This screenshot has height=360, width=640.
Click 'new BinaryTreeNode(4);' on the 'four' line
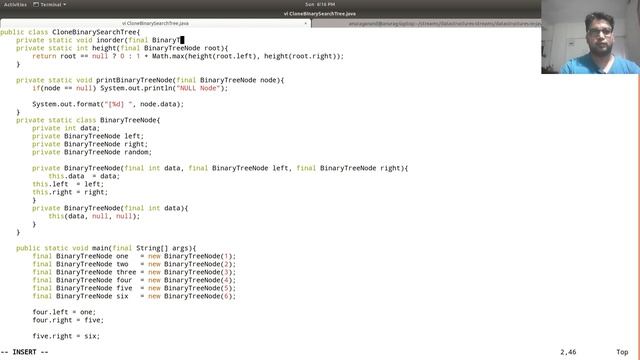(x=192, y=280)
